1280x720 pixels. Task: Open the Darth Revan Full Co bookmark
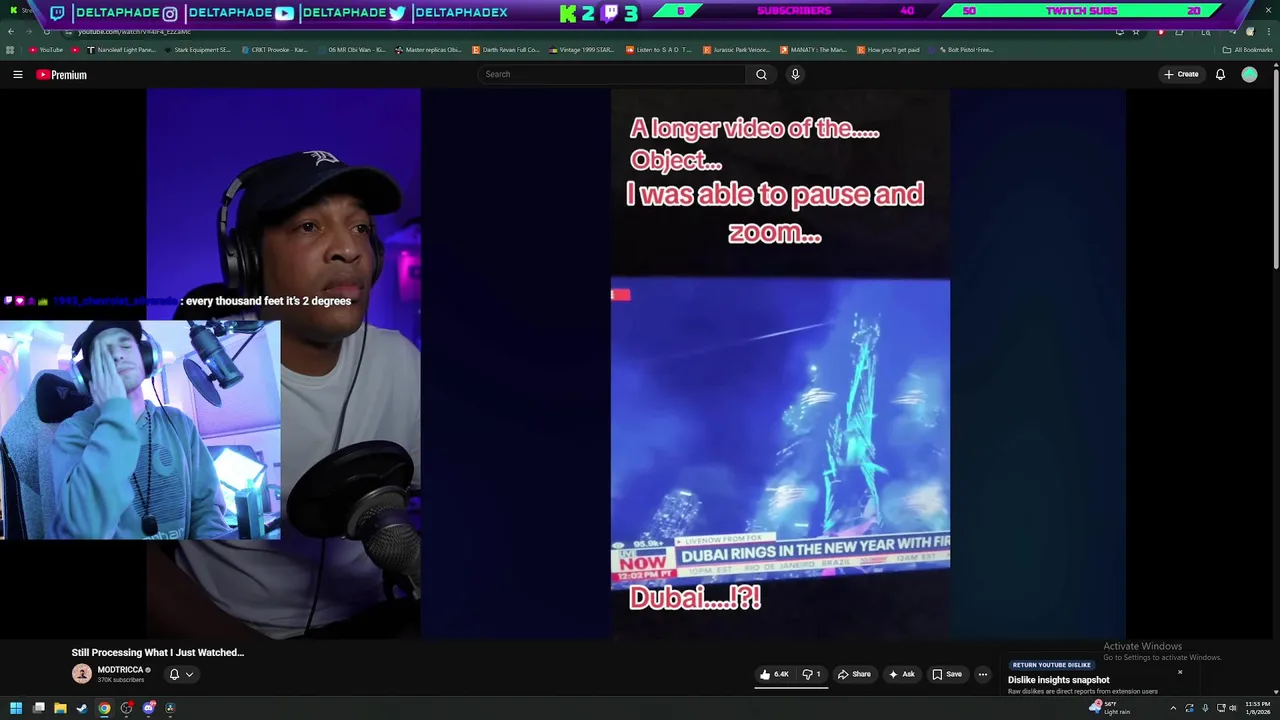pos(505,50)
